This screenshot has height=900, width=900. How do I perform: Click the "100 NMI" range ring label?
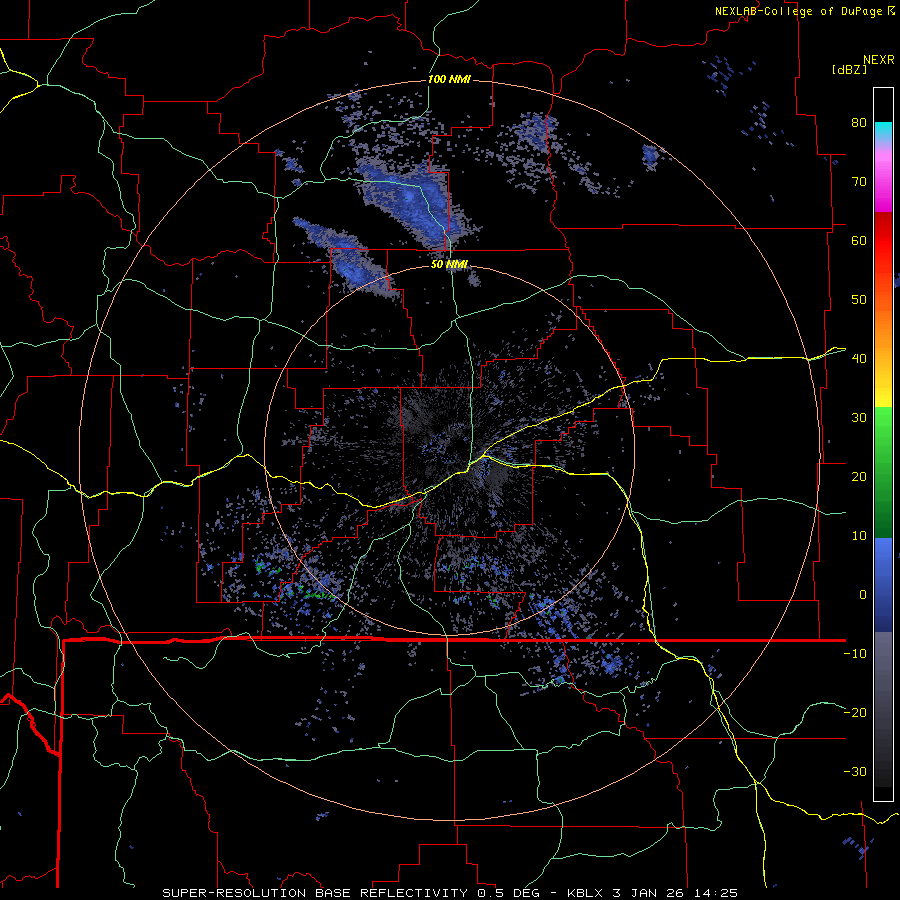(449, 79)
